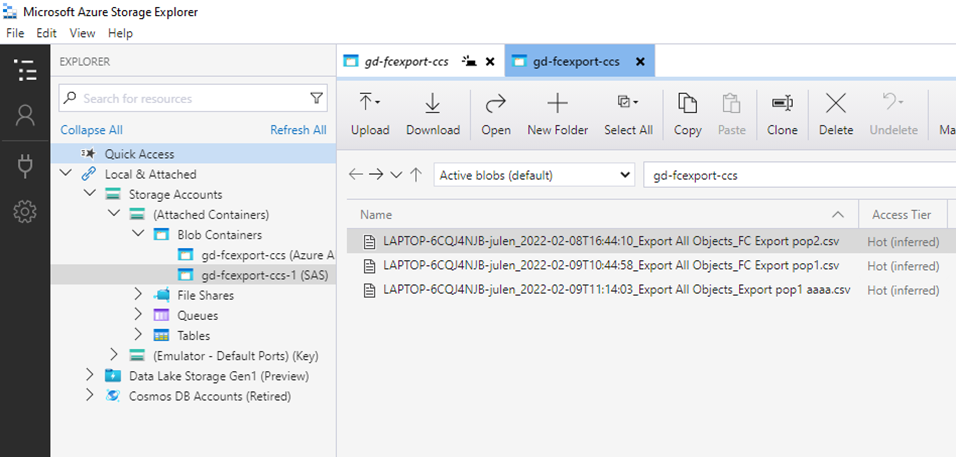Click the Undelete toolbar button
Screen dimensions: 956x457
coord(893,114)
